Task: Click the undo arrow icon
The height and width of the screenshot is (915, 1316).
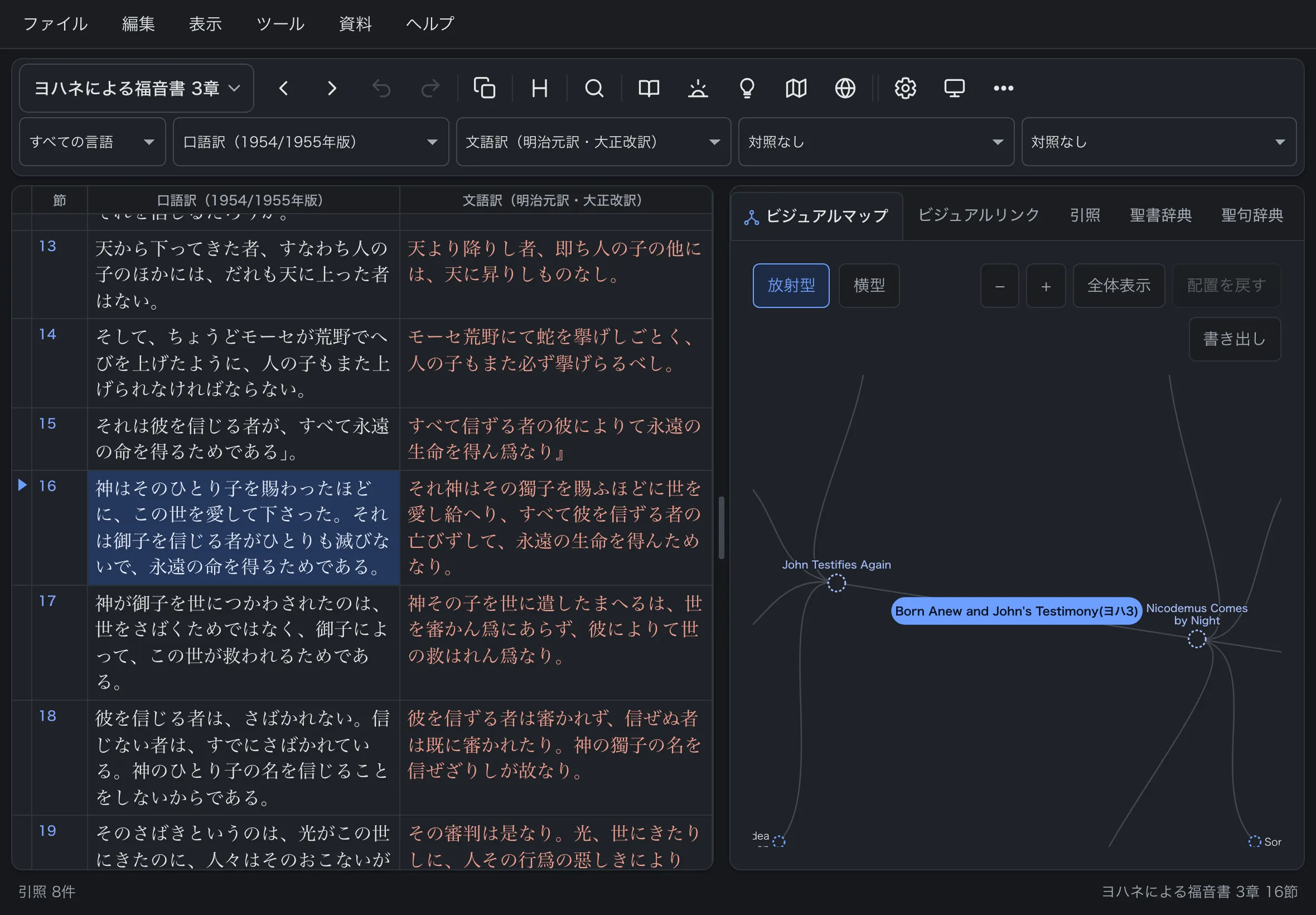Action: click(381, 88)
